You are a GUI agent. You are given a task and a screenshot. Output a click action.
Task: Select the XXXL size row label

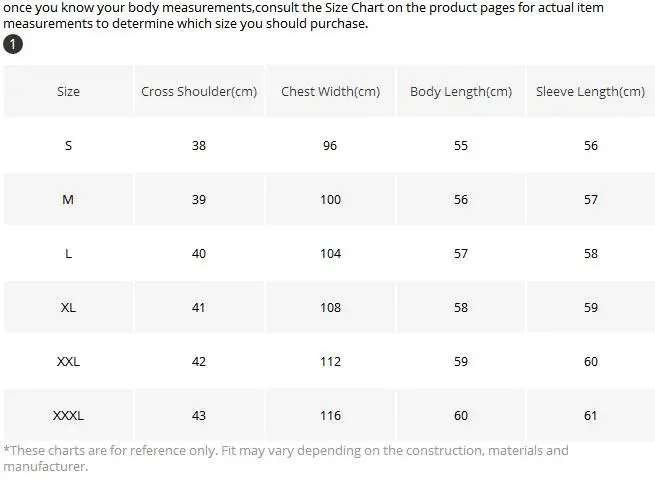[x=68, y=416]
